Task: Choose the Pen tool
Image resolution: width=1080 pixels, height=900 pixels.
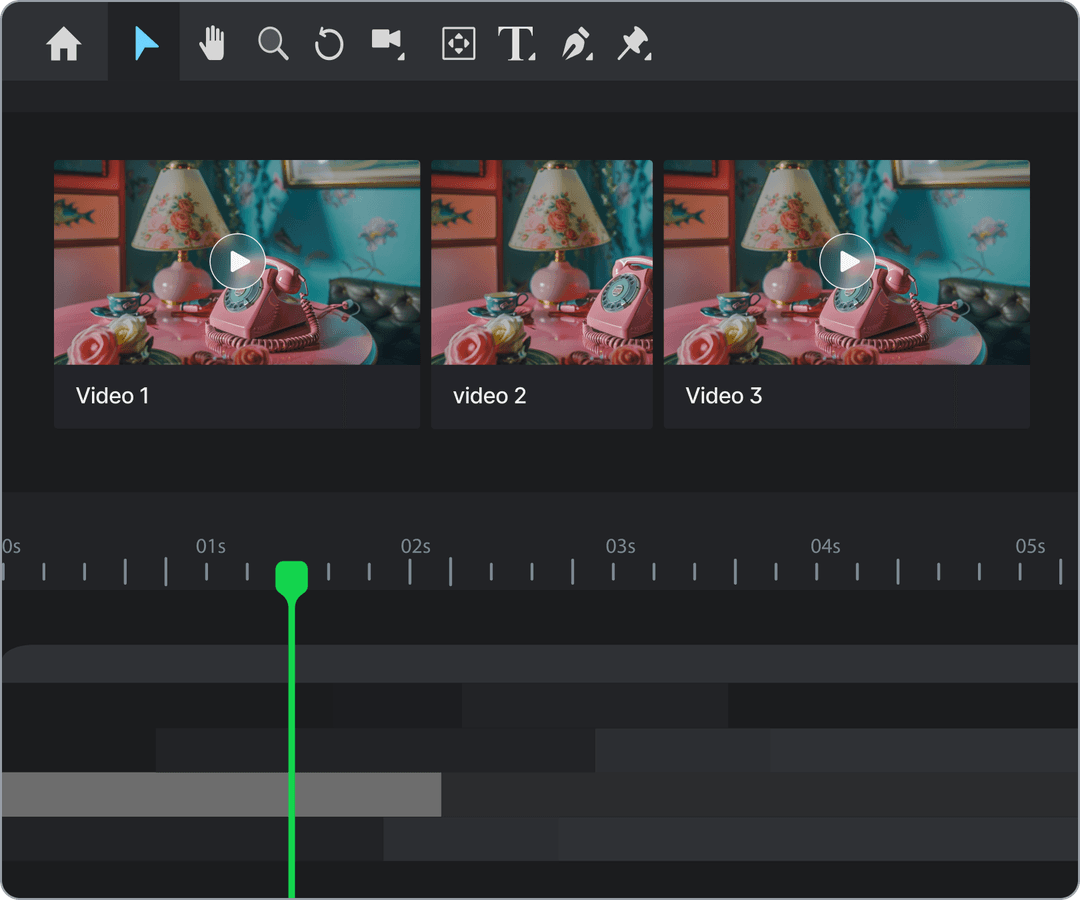Action: 577,43
